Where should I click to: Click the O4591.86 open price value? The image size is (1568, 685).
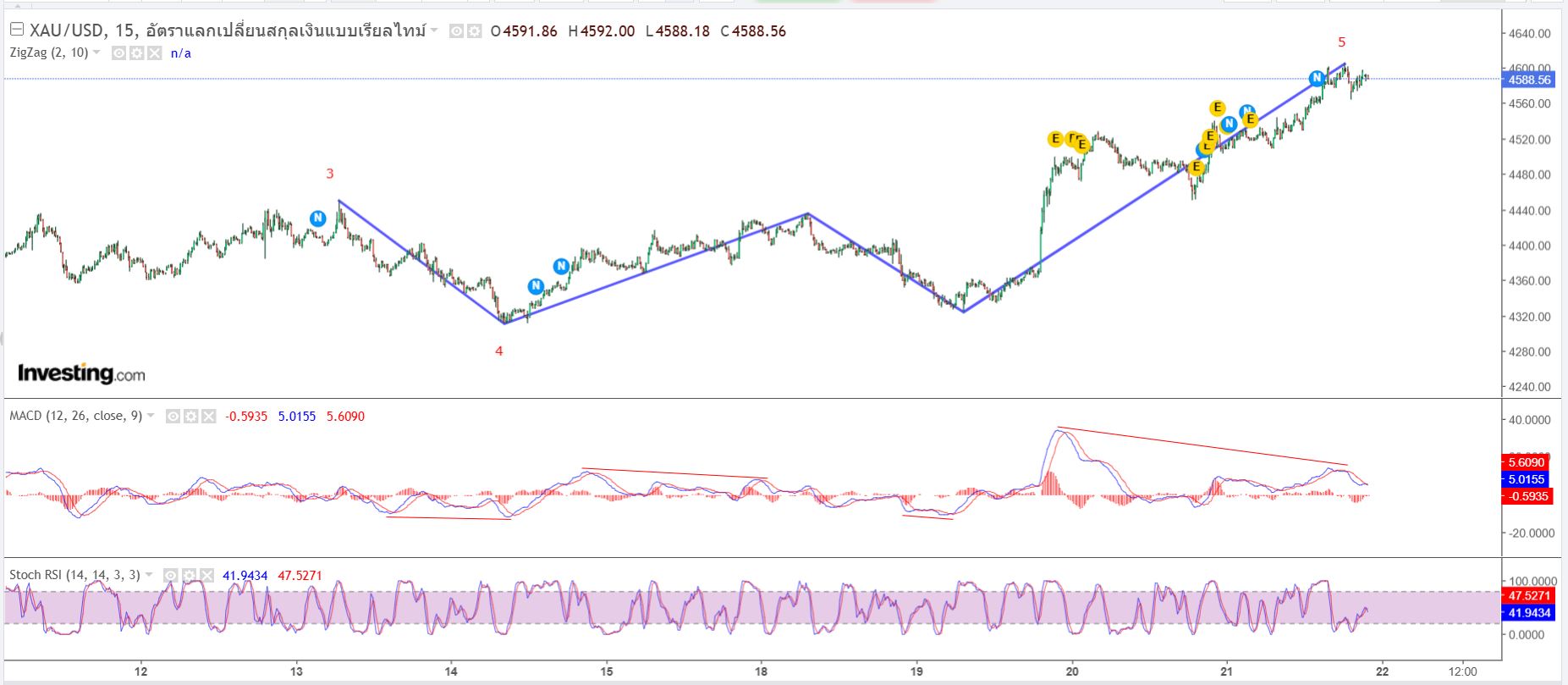point(524,31)
